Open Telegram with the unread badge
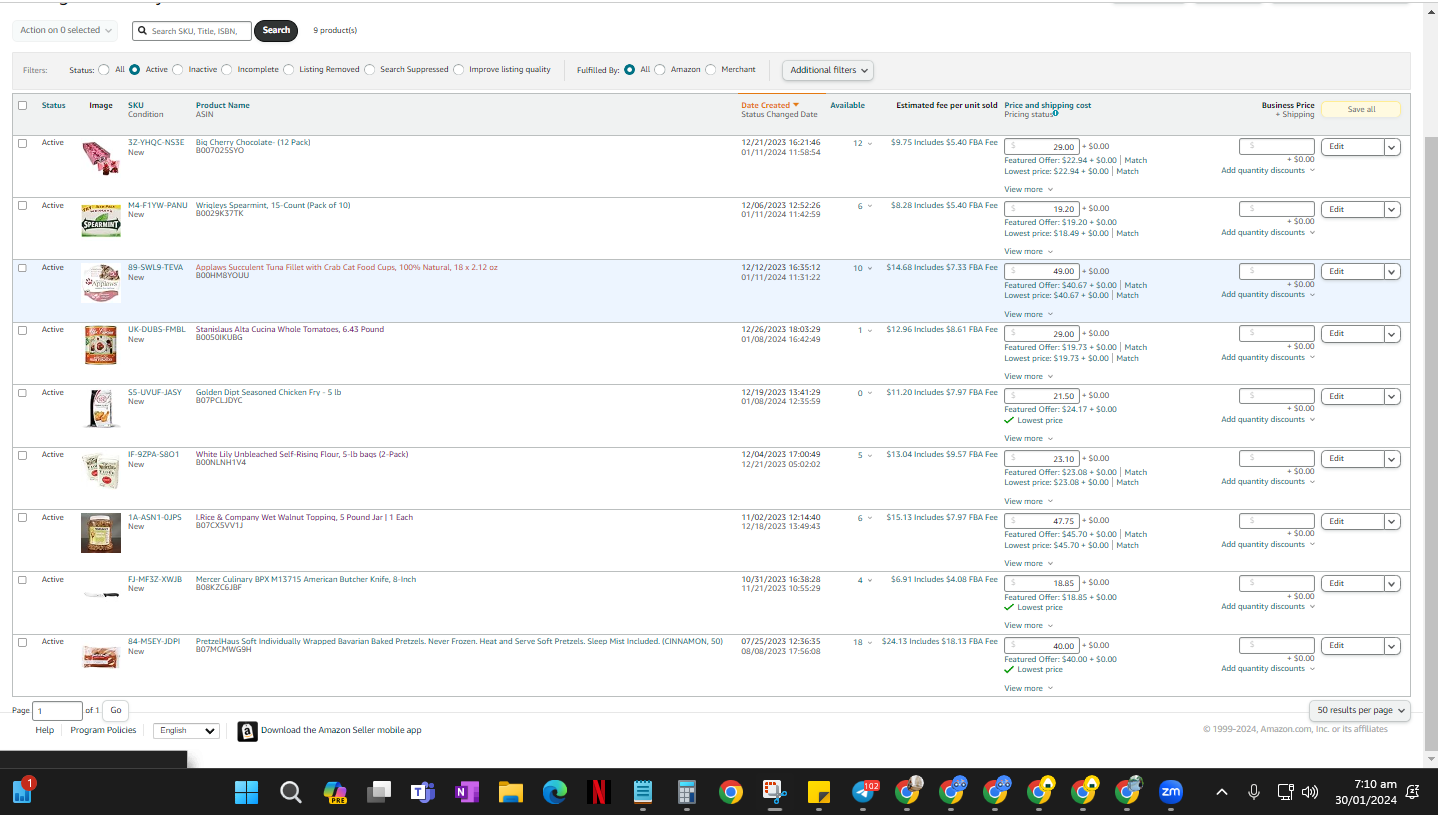The width and height of the screenshot is (1438, 815). click(x=864, y=793)
